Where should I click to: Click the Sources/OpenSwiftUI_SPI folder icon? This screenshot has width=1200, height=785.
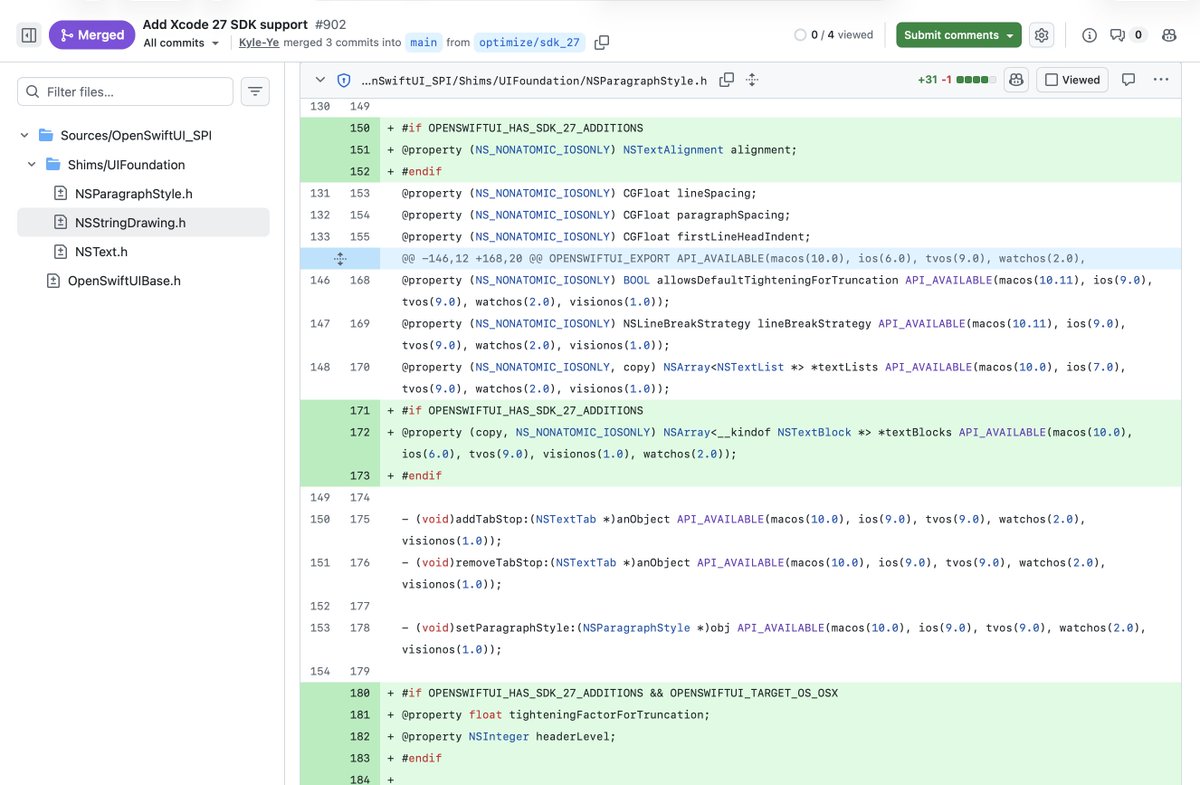pyautogui.click(x=46, y=135)
